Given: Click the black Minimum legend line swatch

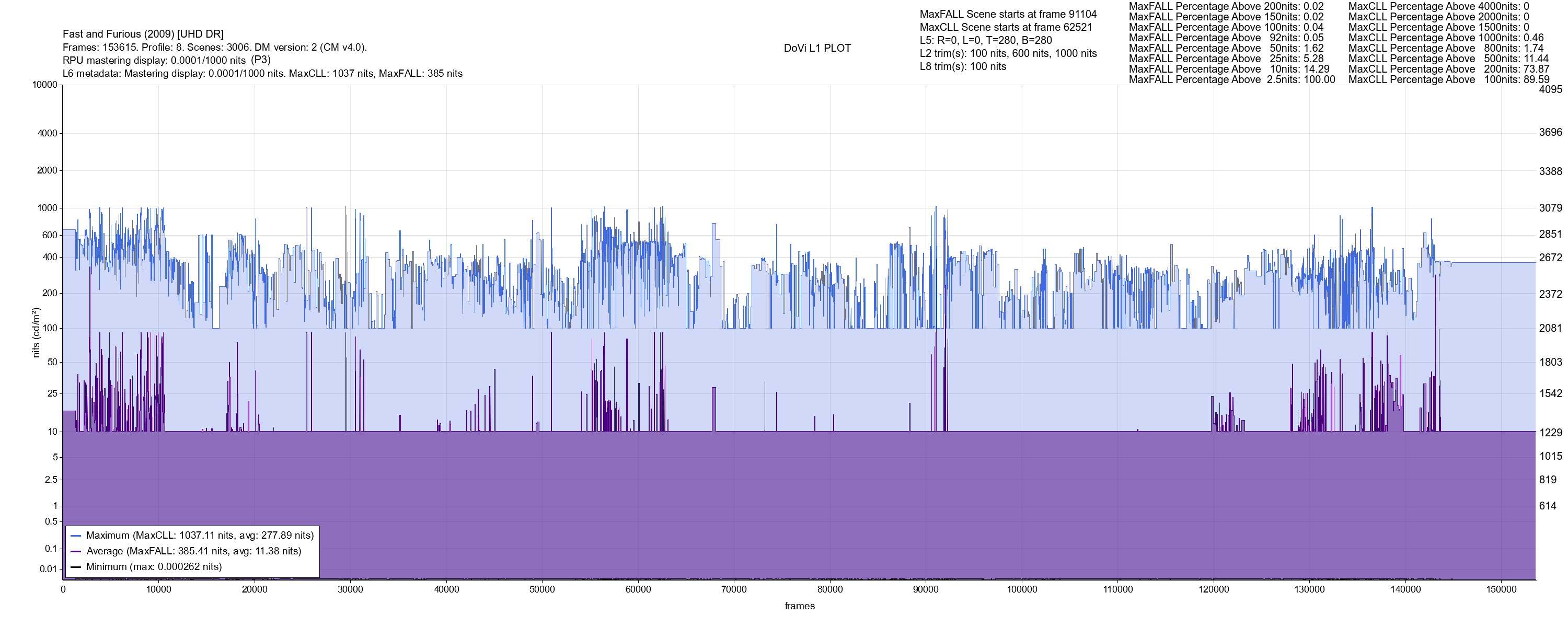Looking at the screenshot, I should click(x=75, y=567).
